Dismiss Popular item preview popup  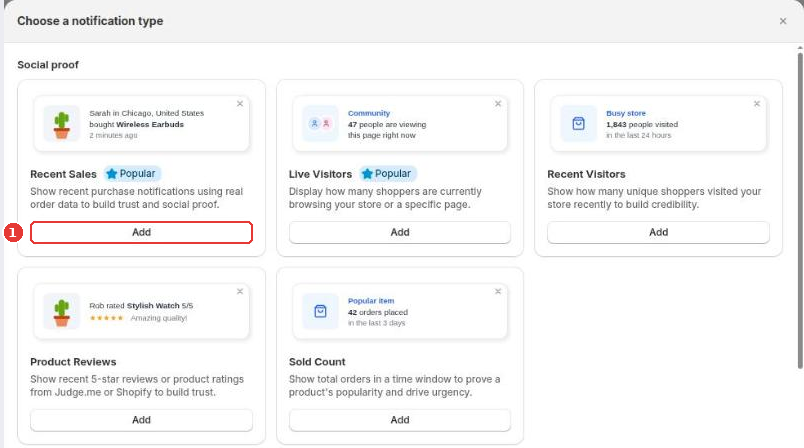tap(498, 291)
